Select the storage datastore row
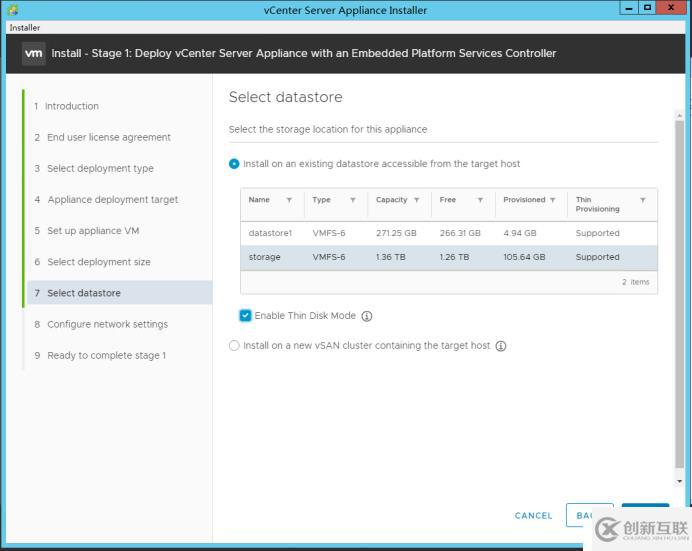Screen dimensions: 692x551 [x=449, y=257]
